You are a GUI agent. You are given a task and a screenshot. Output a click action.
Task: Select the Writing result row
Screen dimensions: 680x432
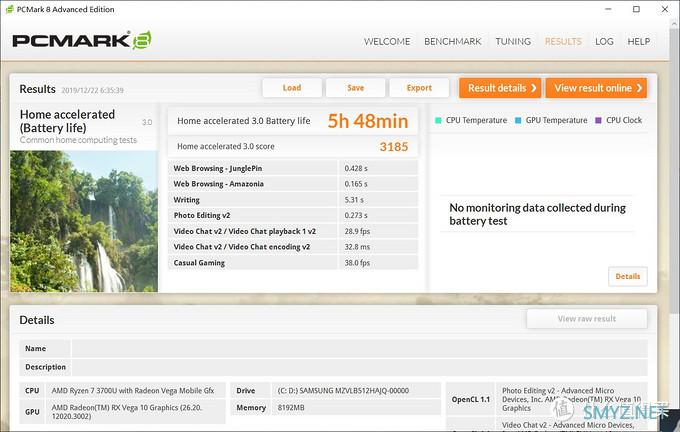tap(293, 200)
